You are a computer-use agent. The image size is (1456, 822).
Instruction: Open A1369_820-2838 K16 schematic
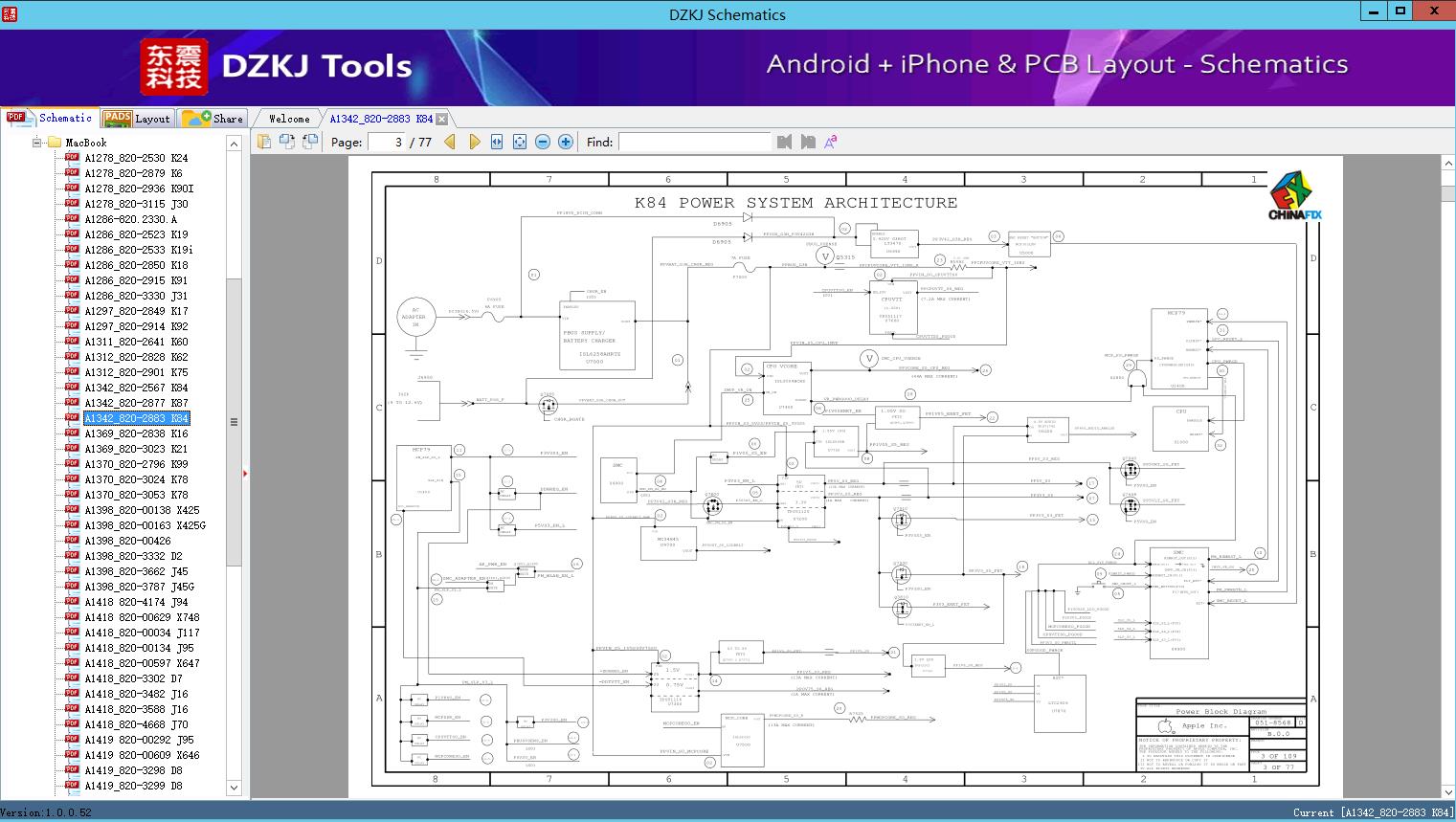click(136, 433)
